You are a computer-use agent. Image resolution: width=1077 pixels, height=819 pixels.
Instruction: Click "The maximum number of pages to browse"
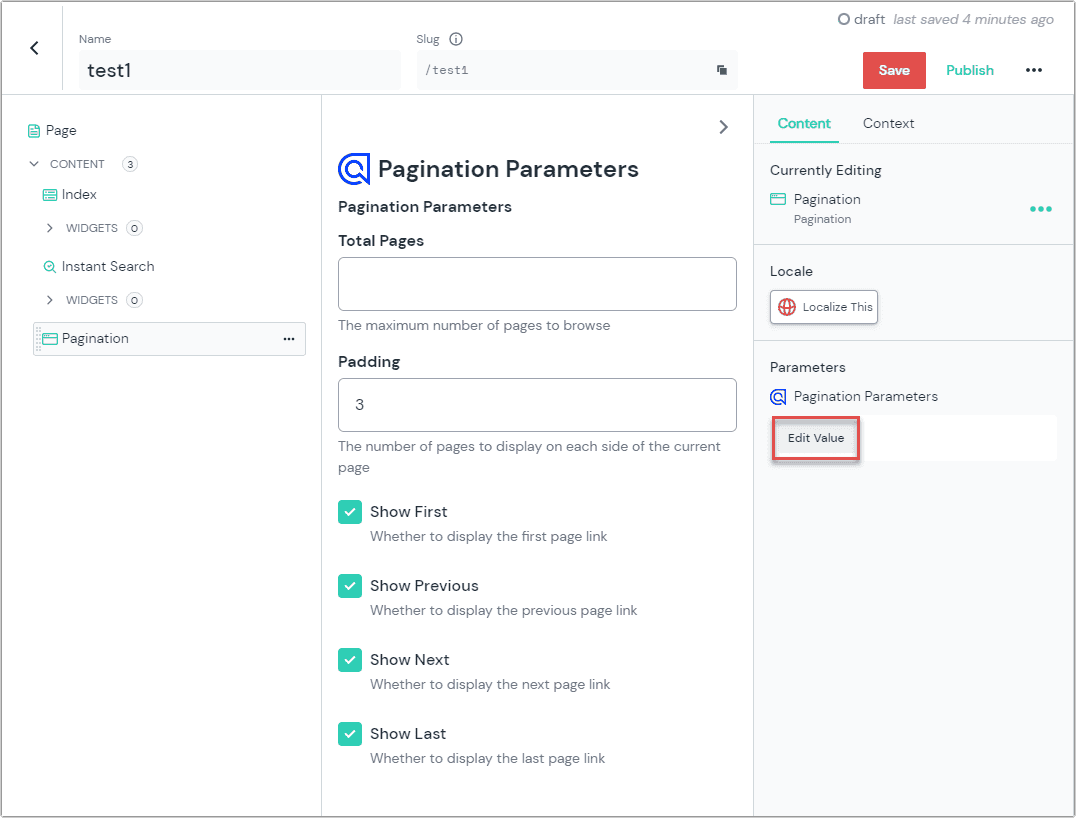(474, 326)
